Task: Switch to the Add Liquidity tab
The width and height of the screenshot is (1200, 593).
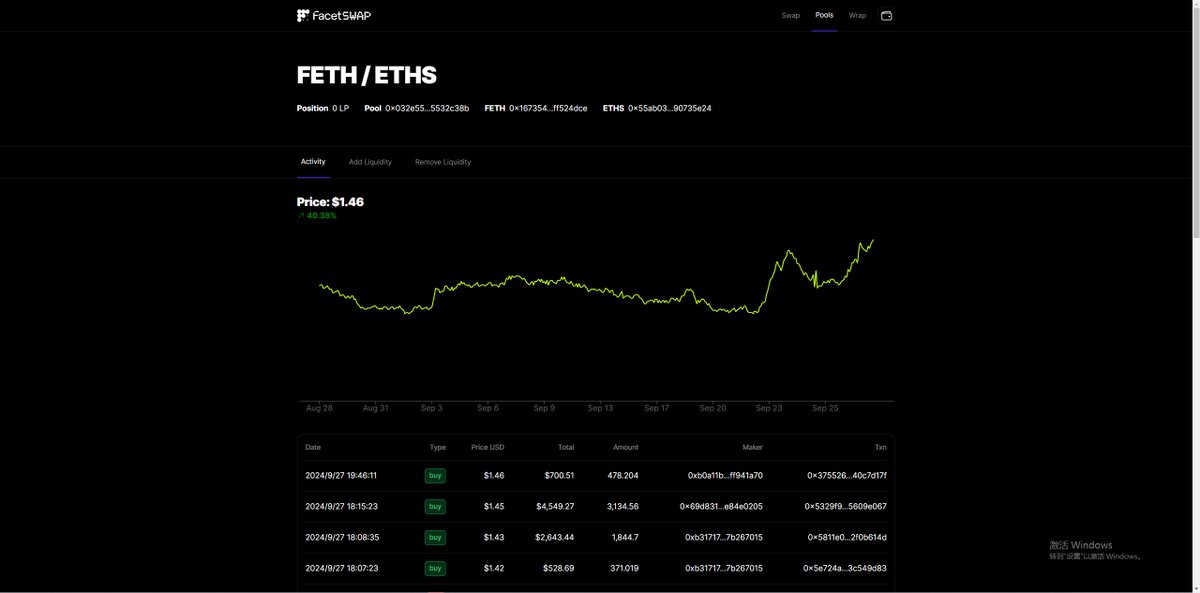Action: click(370, 162)
